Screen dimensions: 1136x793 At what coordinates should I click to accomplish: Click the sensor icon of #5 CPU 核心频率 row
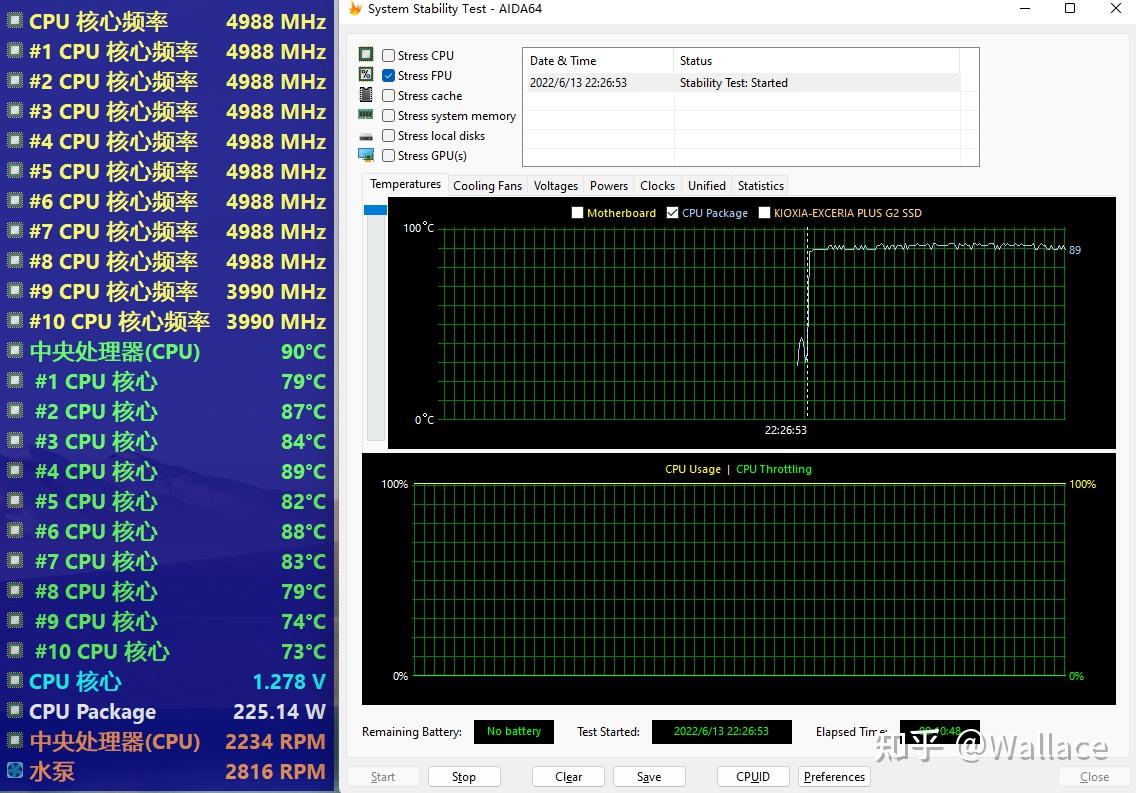[x=14, y=171]
